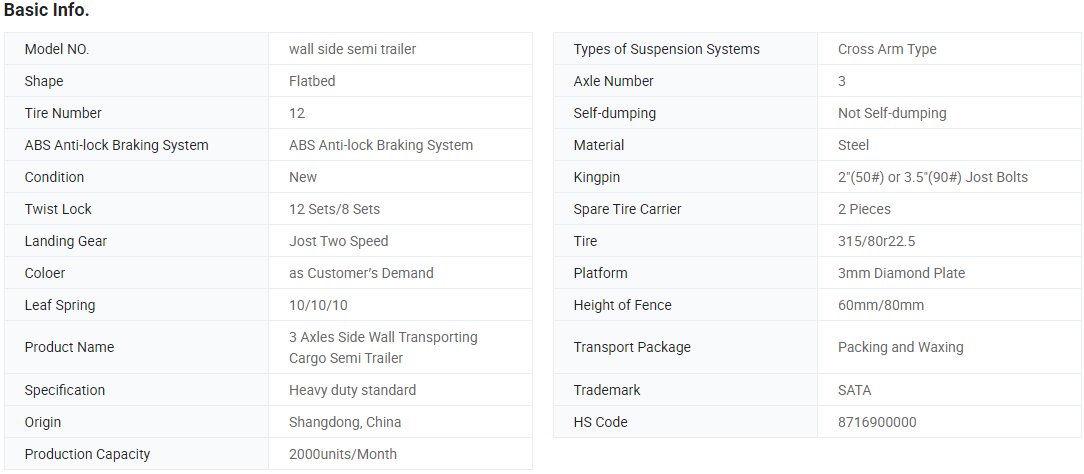The height and width of the screenshot is (474, 1084).
Task: Click the Basic Info. heading
Action: 46,11
